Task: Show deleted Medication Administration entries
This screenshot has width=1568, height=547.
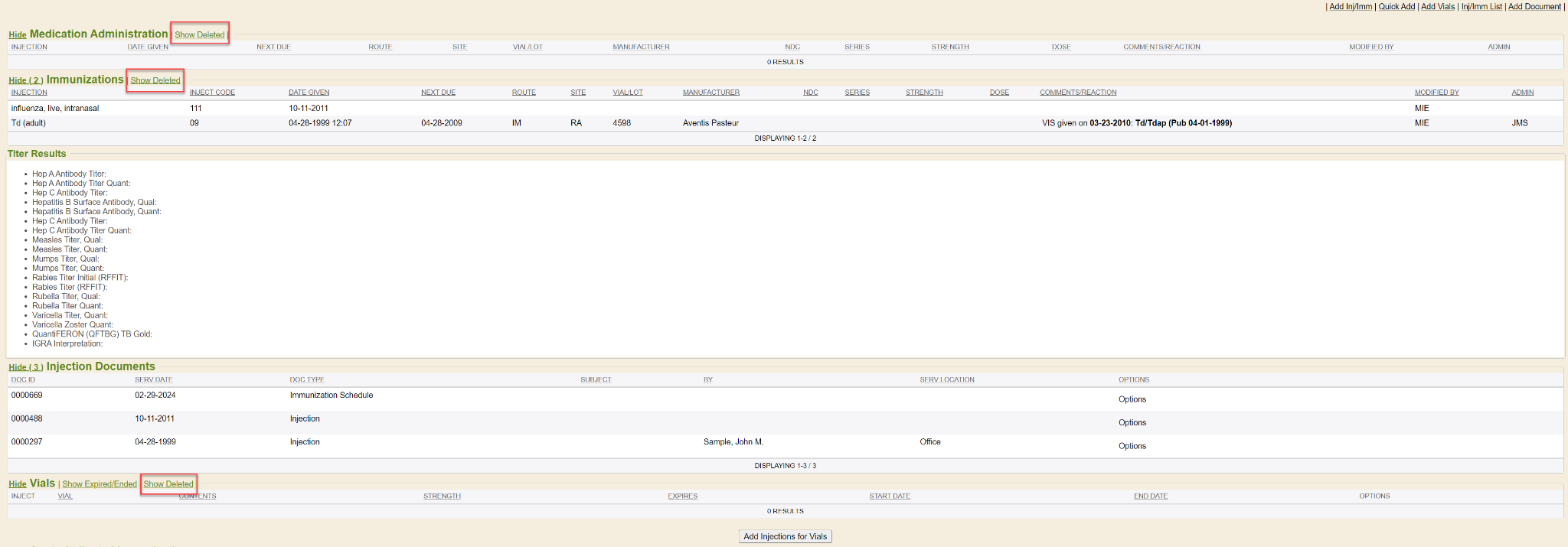Action: pyautogui.click(x=199, y=35)
